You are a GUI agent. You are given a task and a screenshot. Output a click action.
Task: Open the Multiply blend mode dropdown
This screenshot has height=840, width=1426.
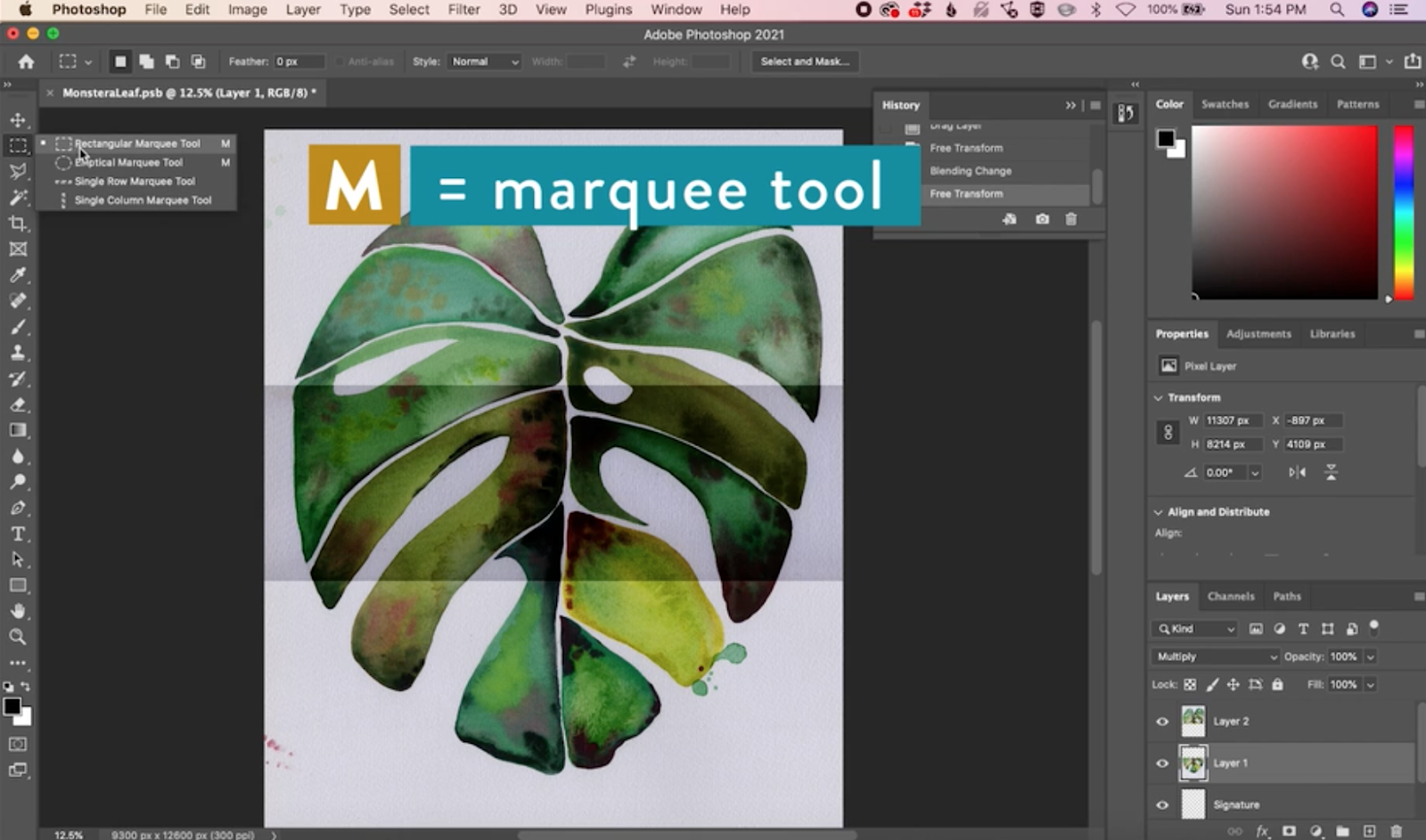pos(1274,657)
